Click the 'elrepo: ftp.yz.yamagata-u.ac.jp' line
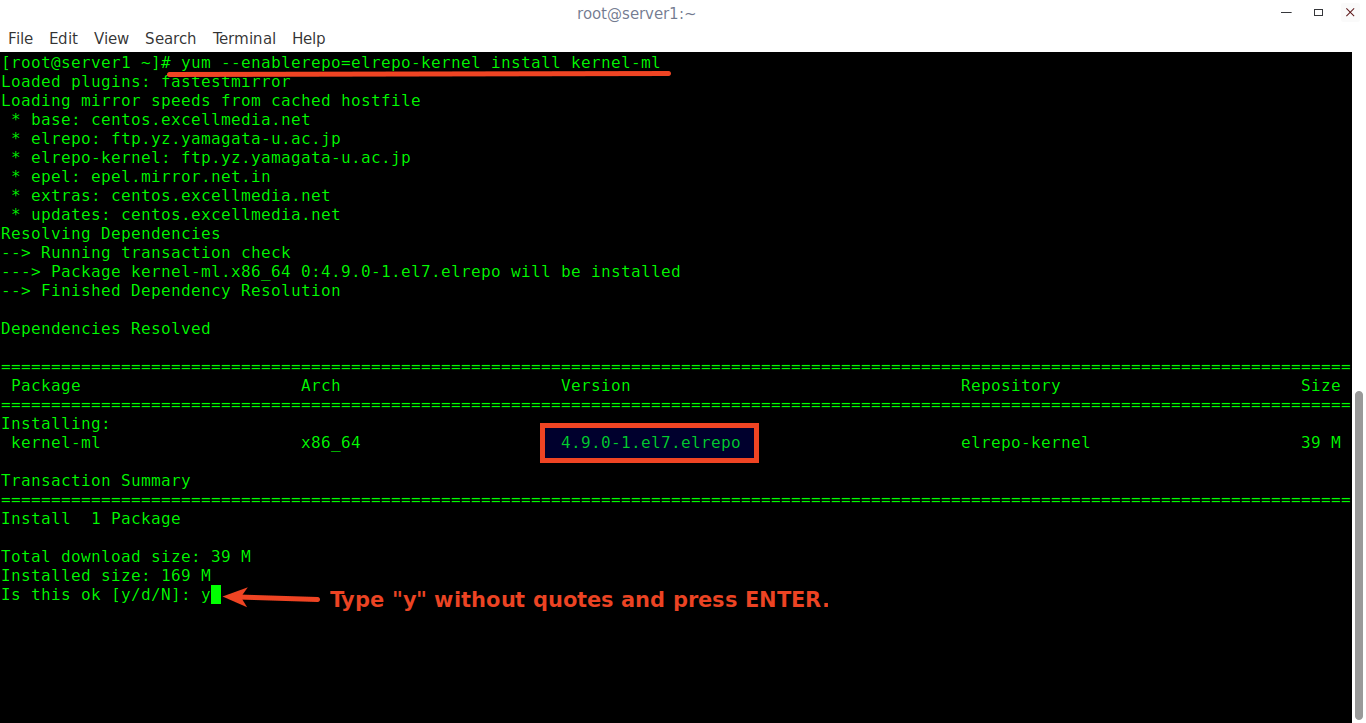Screen dimensions: 1366x723 (176, 139)
